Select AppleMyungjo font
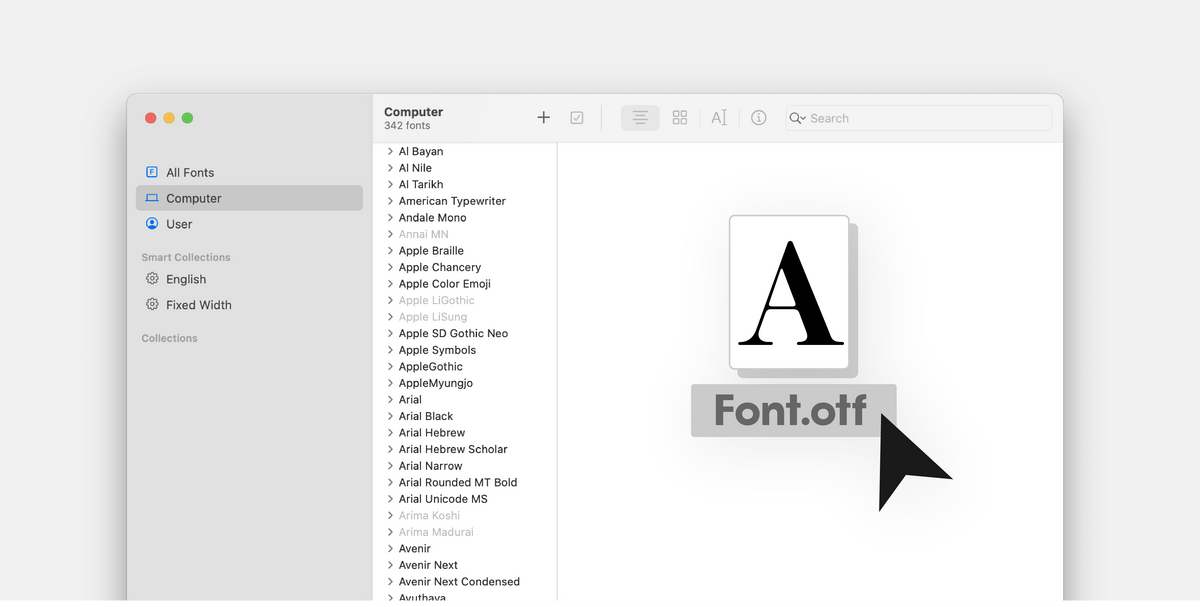Viewport: 1200px width, 607px height. click(x=436, y=383)
